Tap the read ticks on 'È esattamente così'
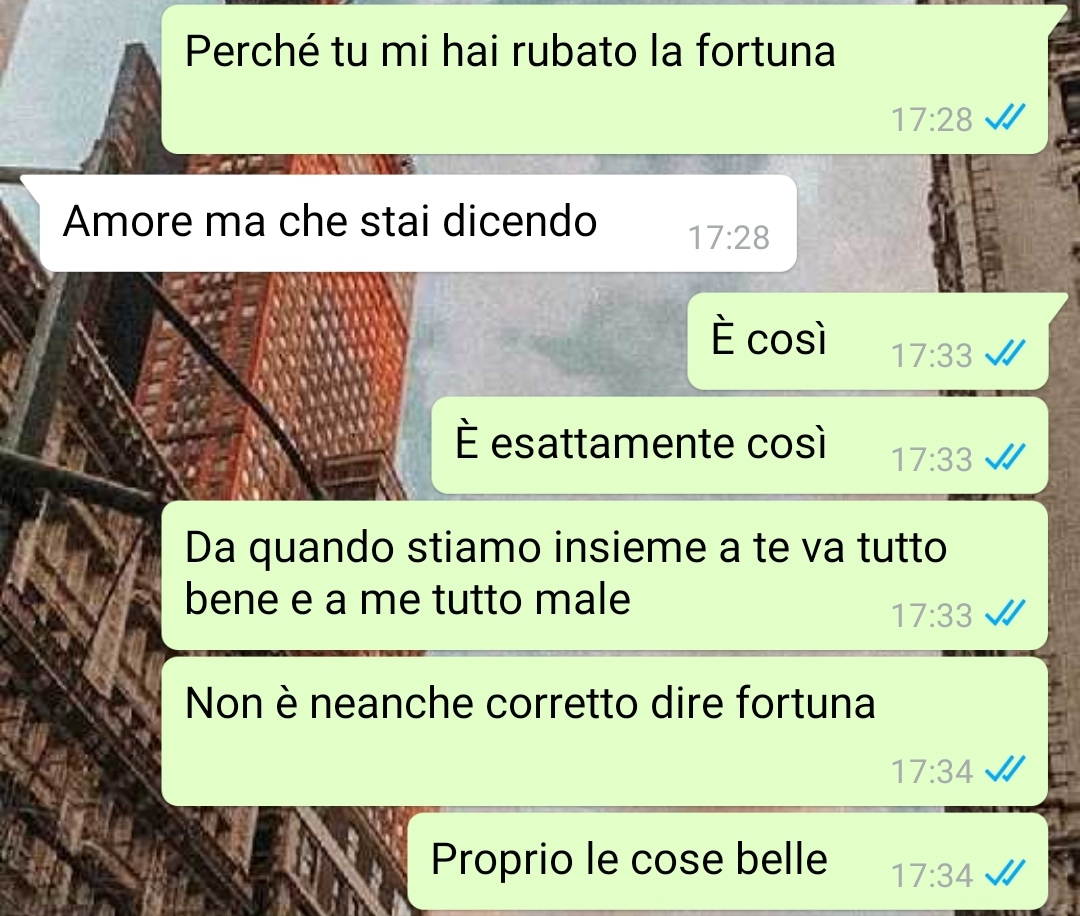 click(1005, 458)
